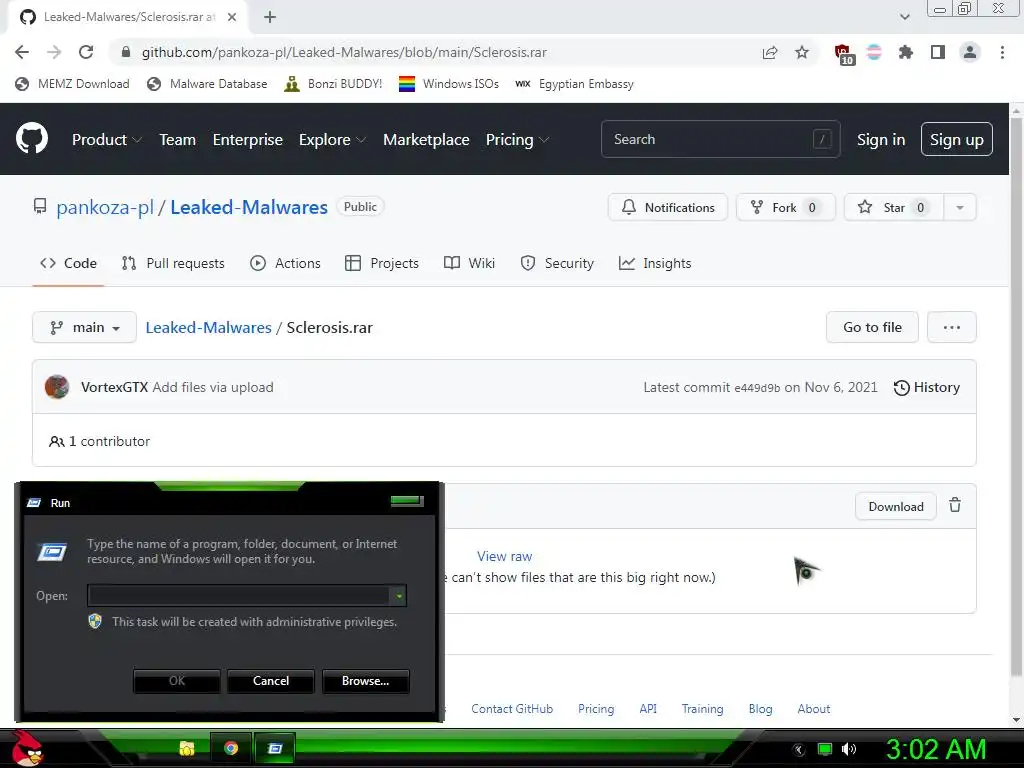Open the History clock link
The image size is (1024, 768).
click(x=927, y=387)
